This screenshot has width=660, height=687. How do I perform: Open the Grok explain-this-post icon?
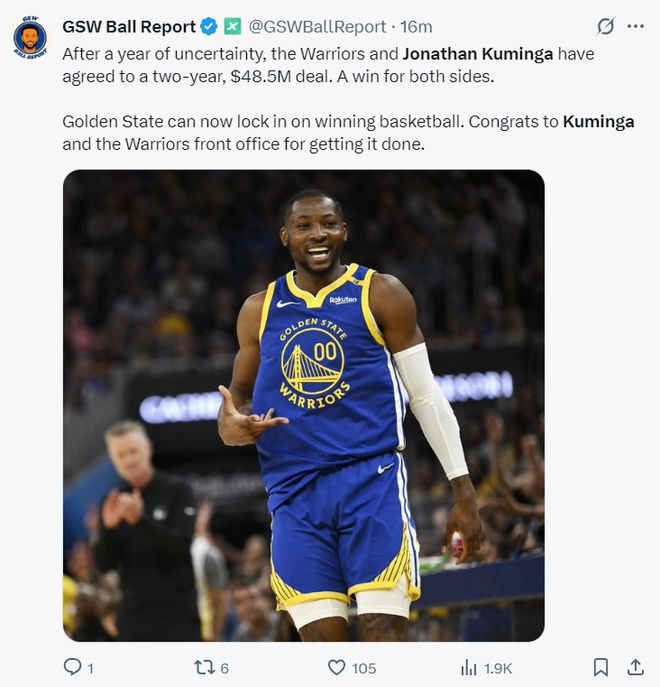coord(605,27)
